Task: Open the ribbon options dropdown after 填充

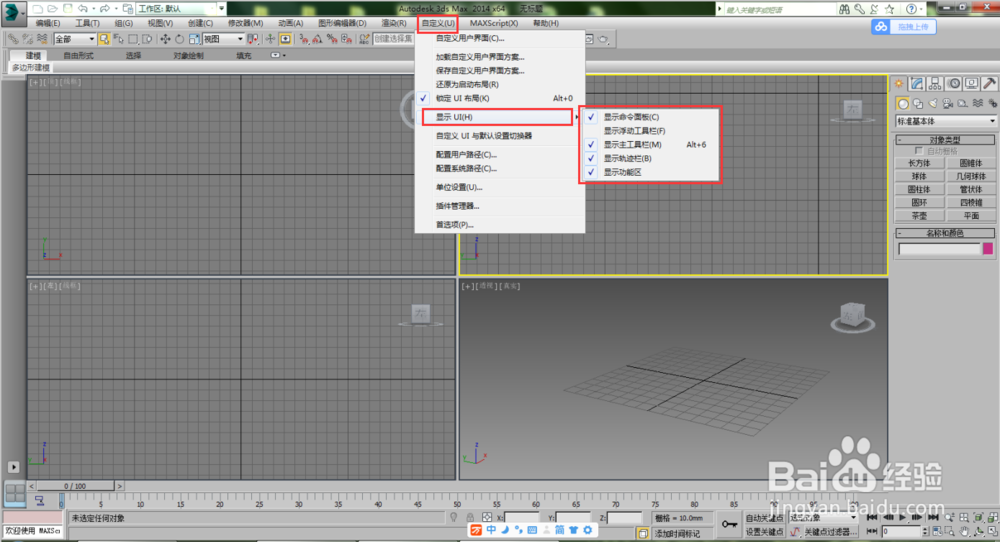Action: pyautogui.click(x=277, y=55)
